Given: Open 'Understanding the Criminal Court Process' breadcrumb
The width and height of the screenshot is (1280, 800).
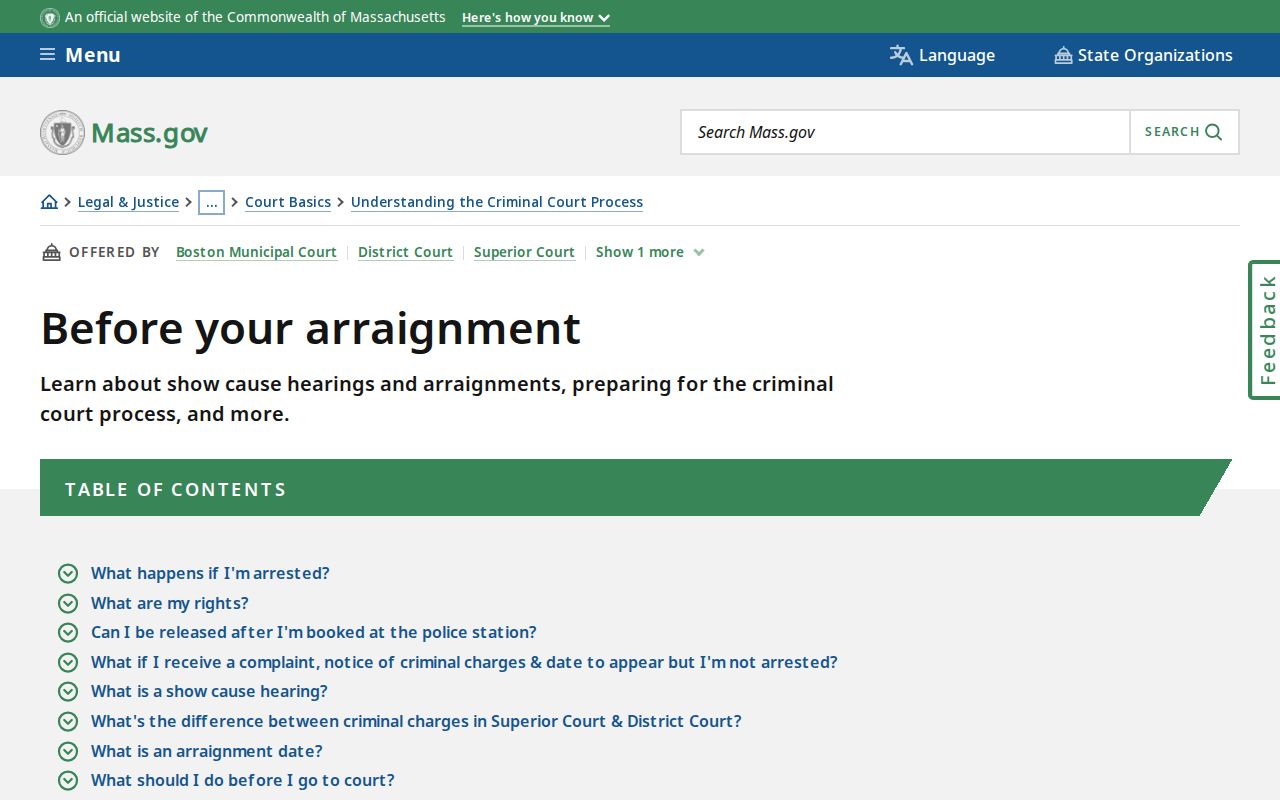Looking at the screenshot, I should point(497,202).
